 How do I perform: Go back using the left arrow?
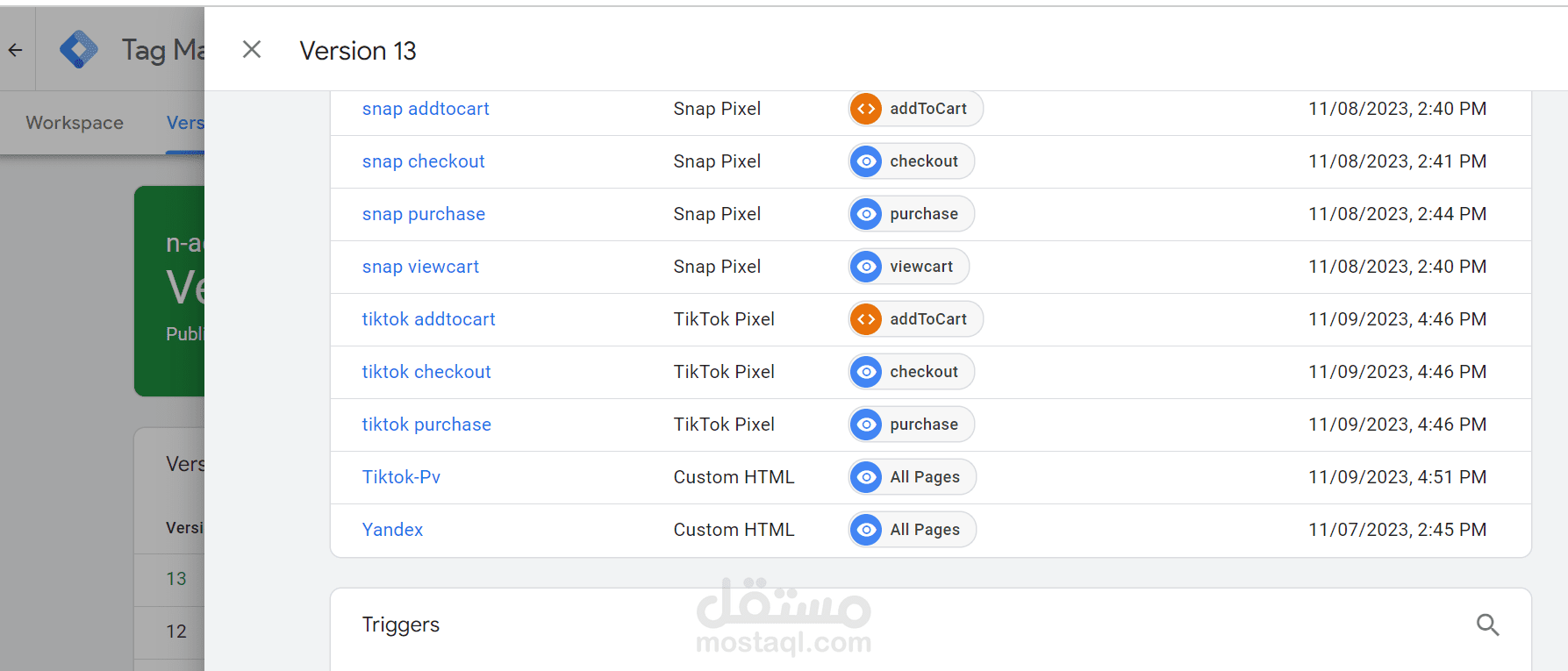[x=16, y=50]
